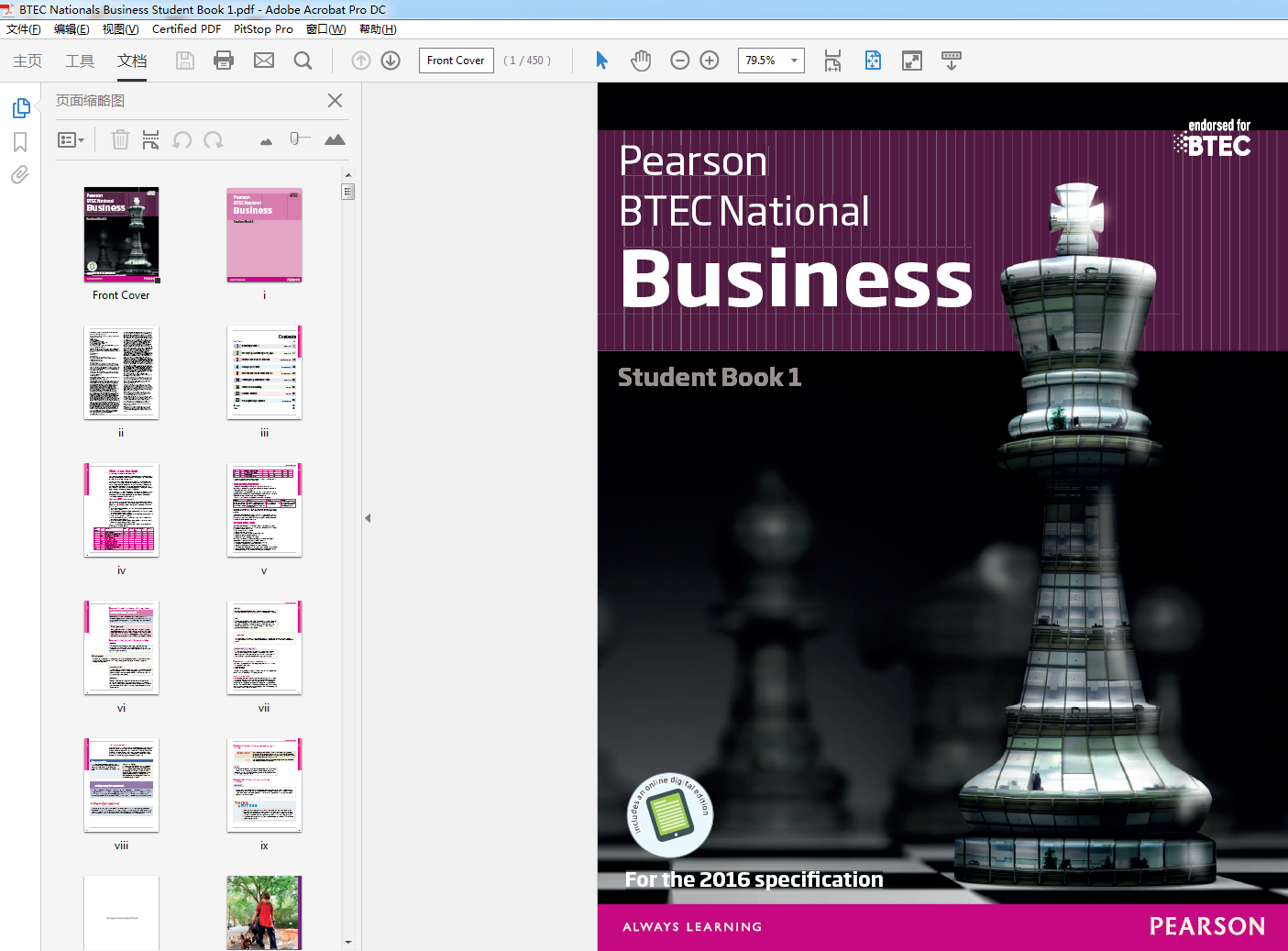The width and height of the screenshot is (1288, 951).
Task: Enlarge thumbnail size large mountain icon
Action: click(x=335, y=139)
